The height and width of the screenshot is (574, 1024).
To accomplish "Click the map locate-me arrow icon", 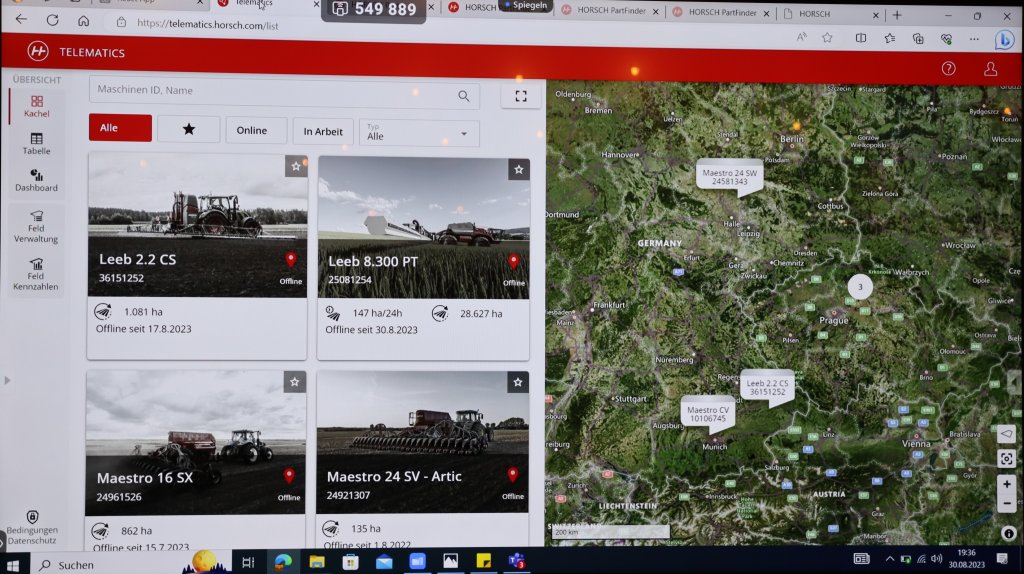I will tap(1006, 434).
